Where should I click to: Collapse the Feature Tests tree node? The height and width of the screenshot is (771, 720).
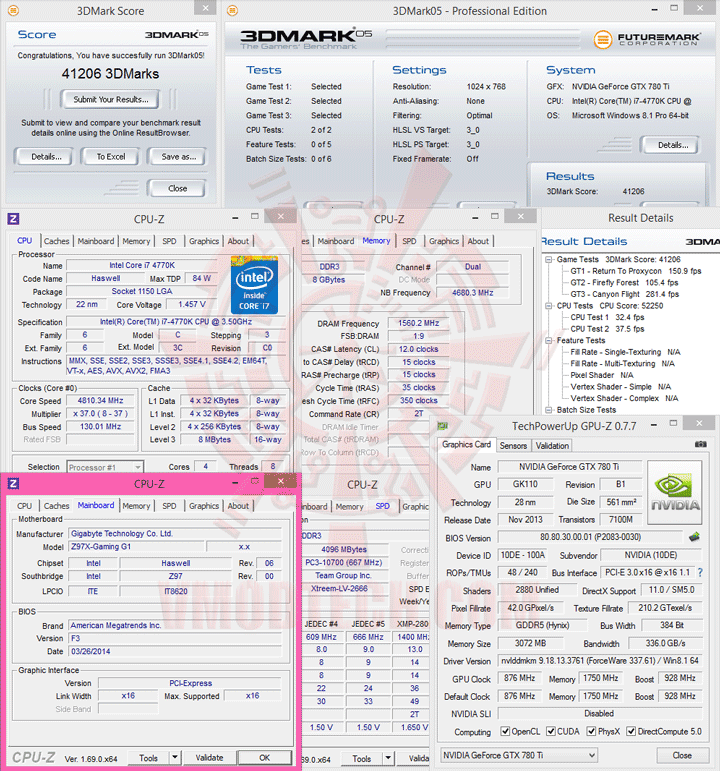point(549,340)
